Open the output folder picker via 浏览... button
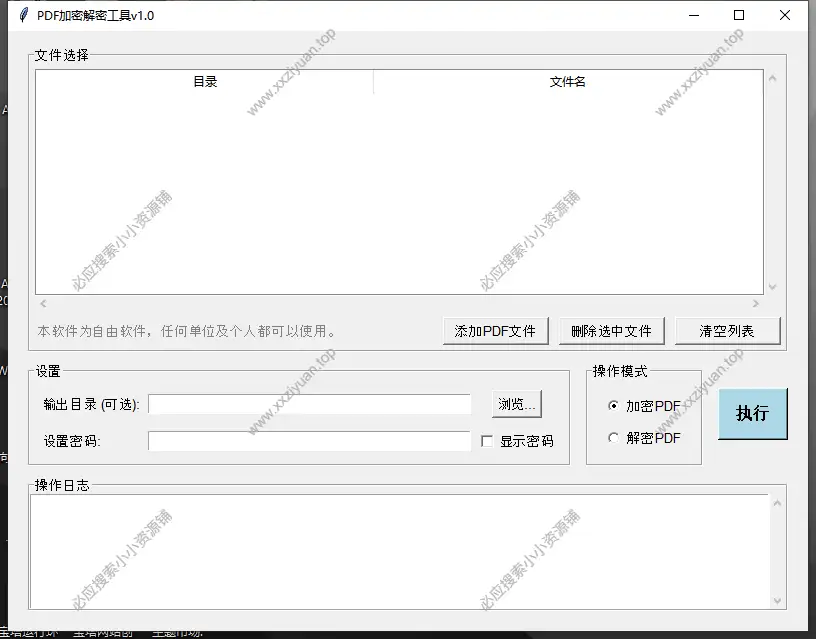Viewport: 816px width, 639px height. (519, 403)
